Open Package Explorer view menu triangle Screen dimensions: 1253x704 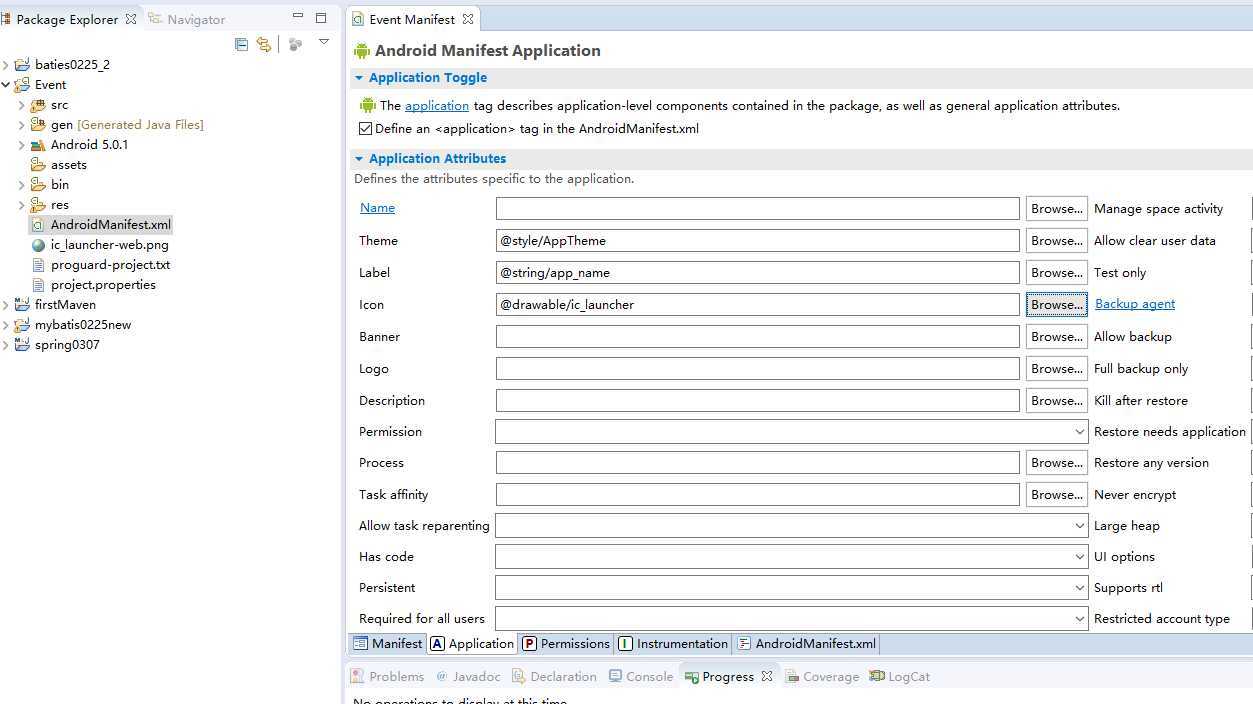[x=324, y=42]
